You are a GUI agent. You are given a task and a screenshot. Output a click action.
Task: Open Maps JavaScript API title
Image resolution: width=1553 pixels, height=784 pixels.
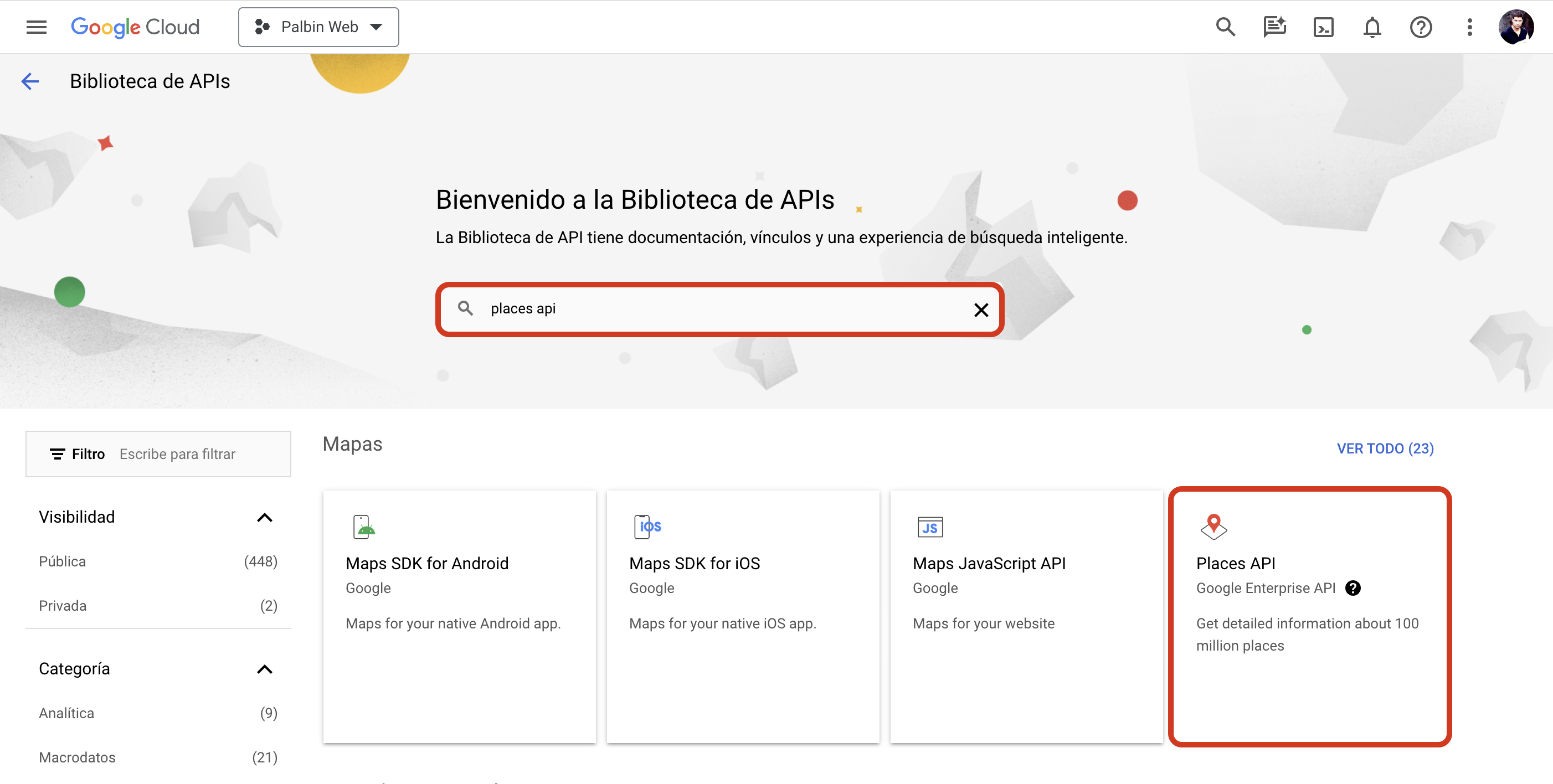coord(989,564)
